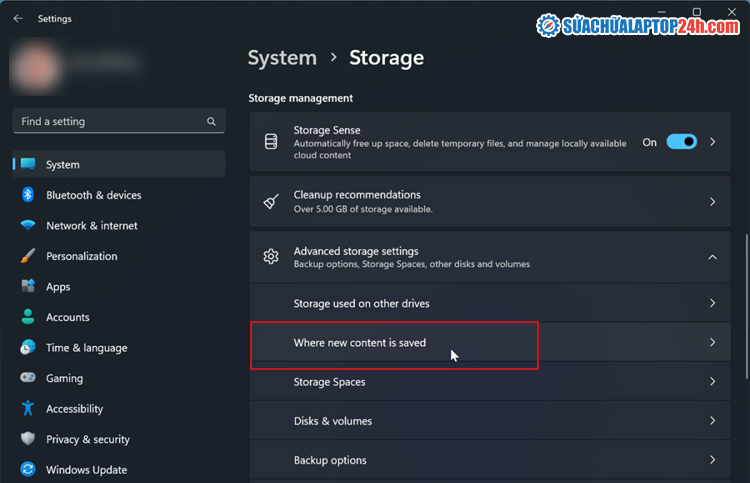750x483 pixels.
Task: Collapse the Advanced storage settings section
Action: coord(712,257)
